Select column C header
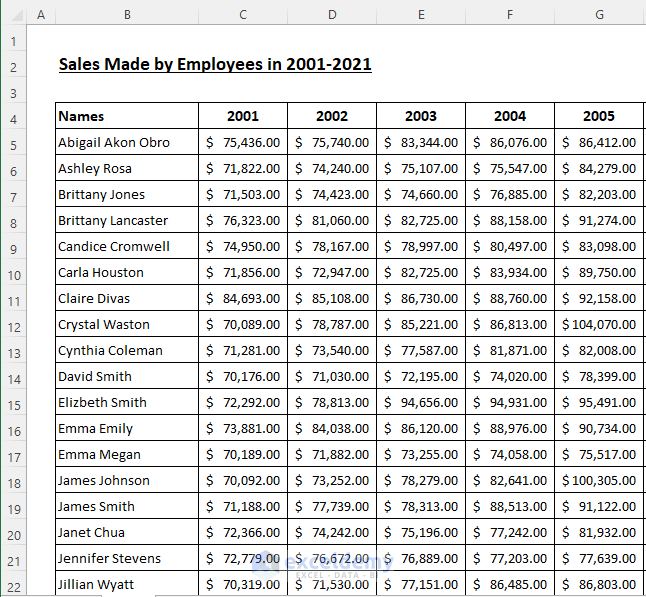This screenshot has width=646, height=597. point(243,15)
